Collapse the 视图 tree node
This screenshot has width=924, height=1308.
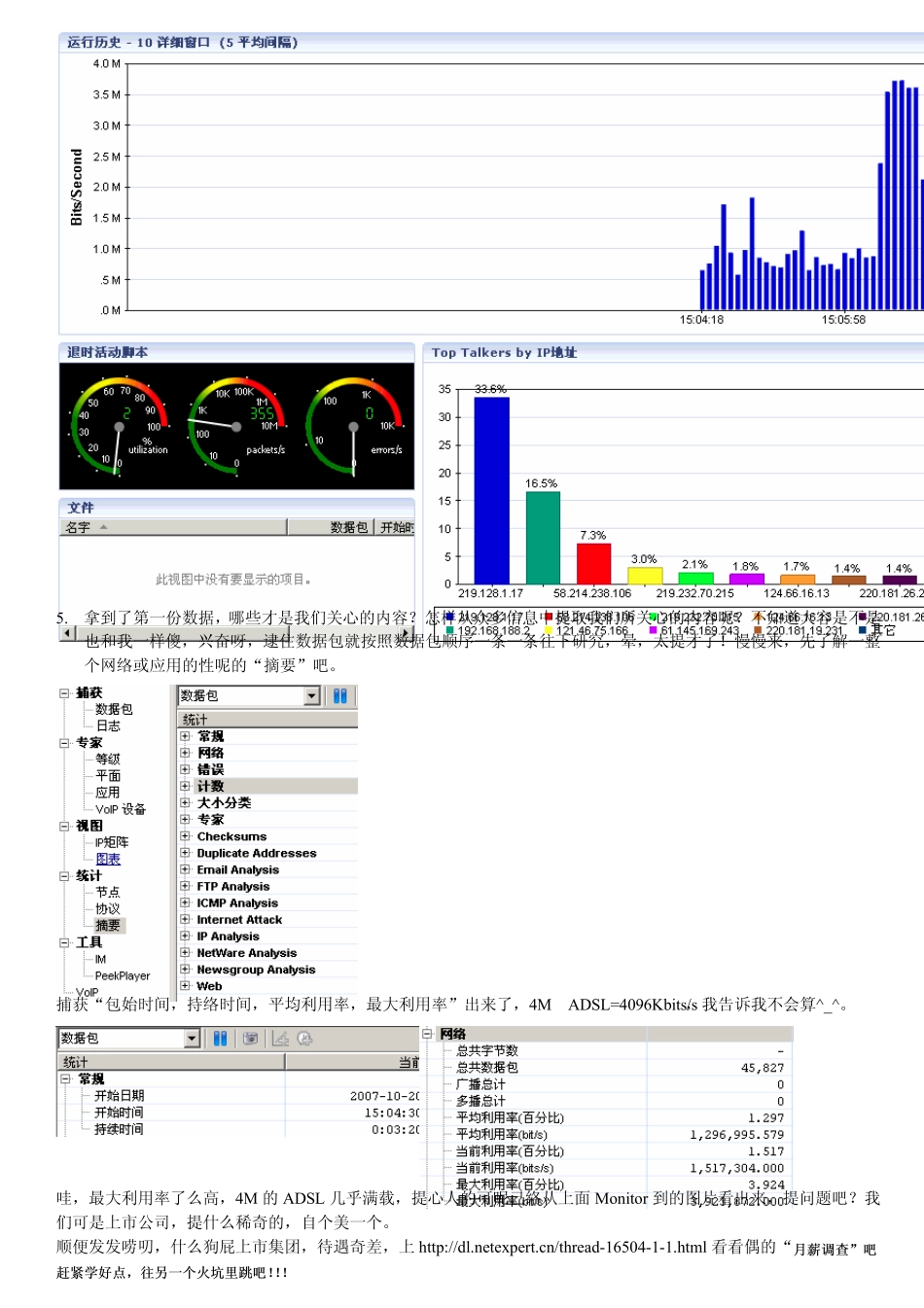click(64, 826)
